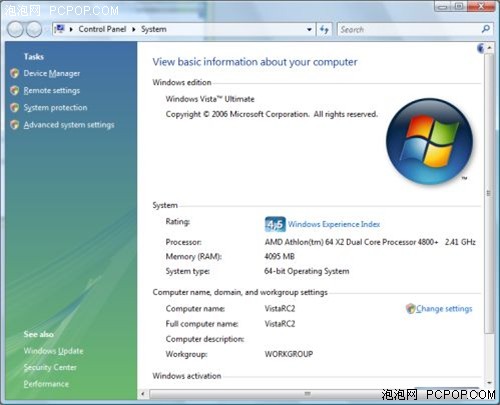Click the shield icon next to Device Manager

tap(14, 73)
